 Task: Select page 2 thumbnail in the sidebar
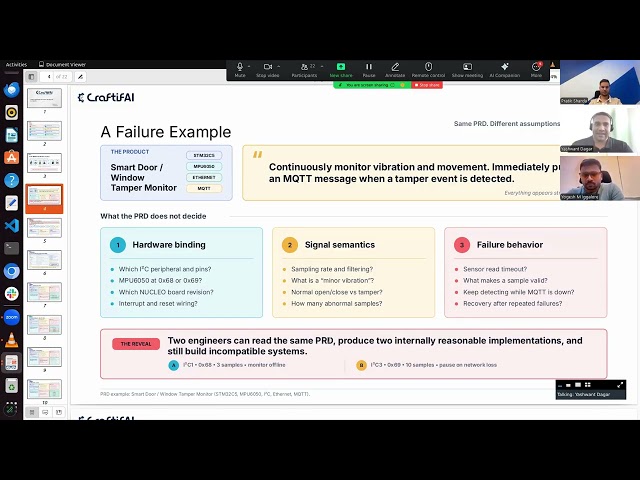pyautogui.click(x=44, y=131)
